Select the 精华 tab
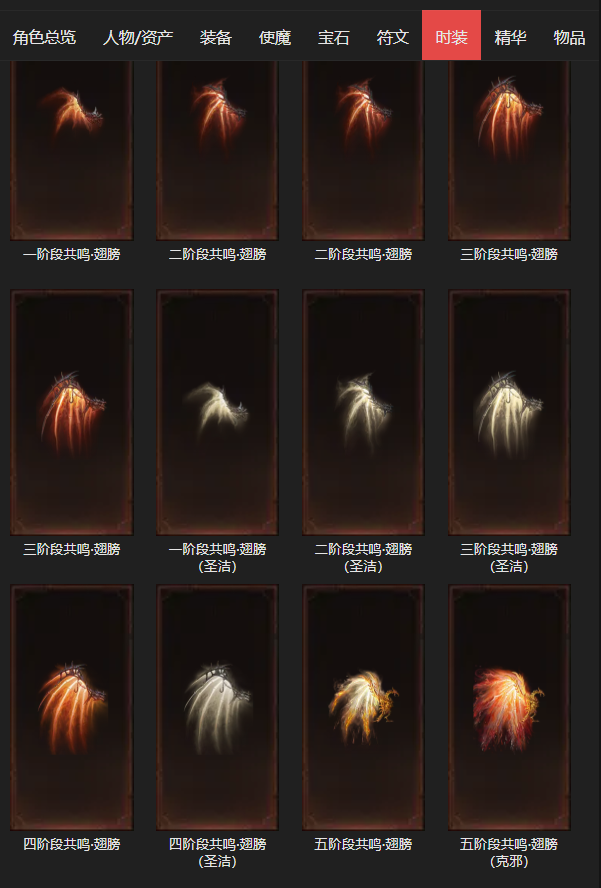The height and width of the screenshot is (888, 601). pyautogui.click(x=510, y=37)
